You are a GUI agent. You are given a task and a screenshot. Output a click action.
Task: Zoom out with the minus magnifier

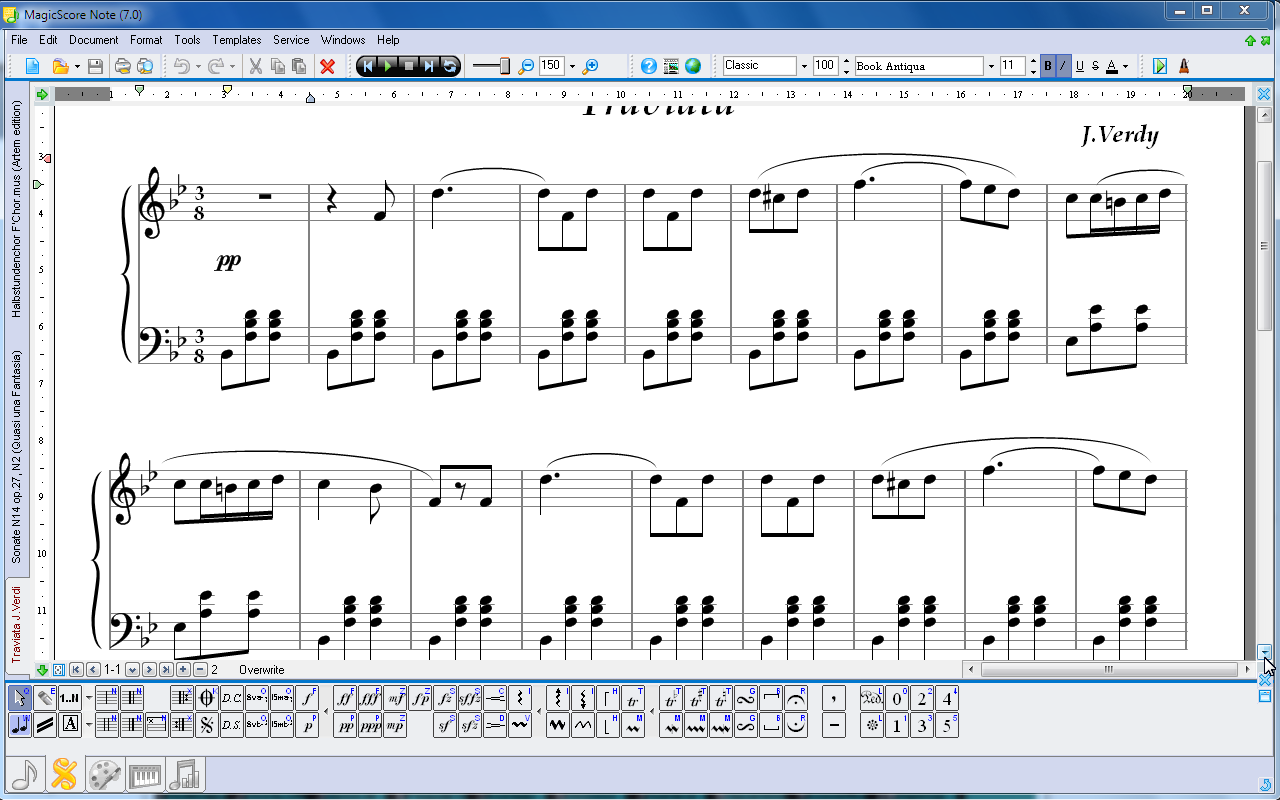pos(526,66)
